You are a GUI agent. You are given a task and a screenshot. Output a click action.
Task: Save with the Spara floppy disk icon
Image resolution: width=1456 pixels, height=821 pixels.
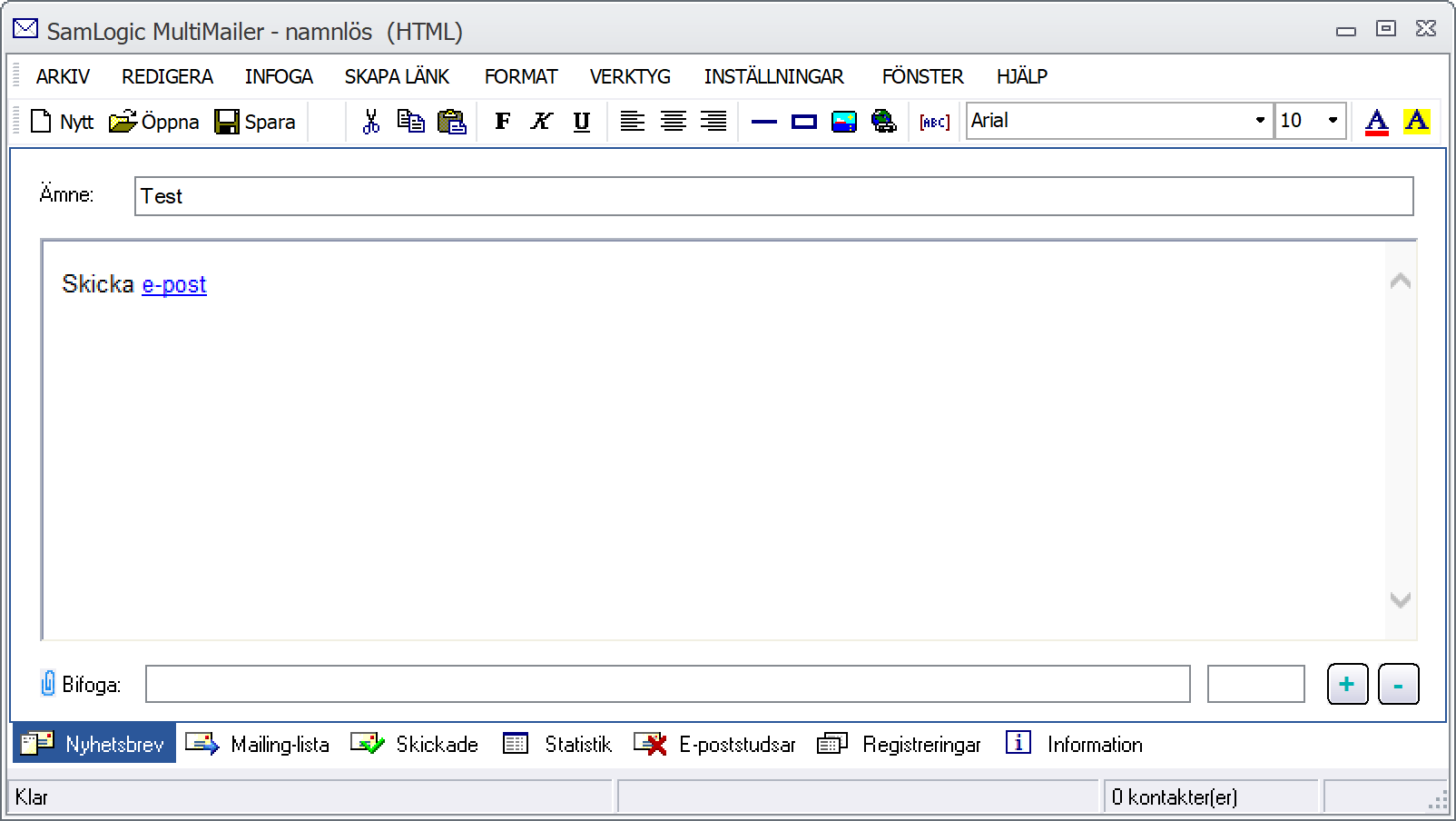coord(227,121)
